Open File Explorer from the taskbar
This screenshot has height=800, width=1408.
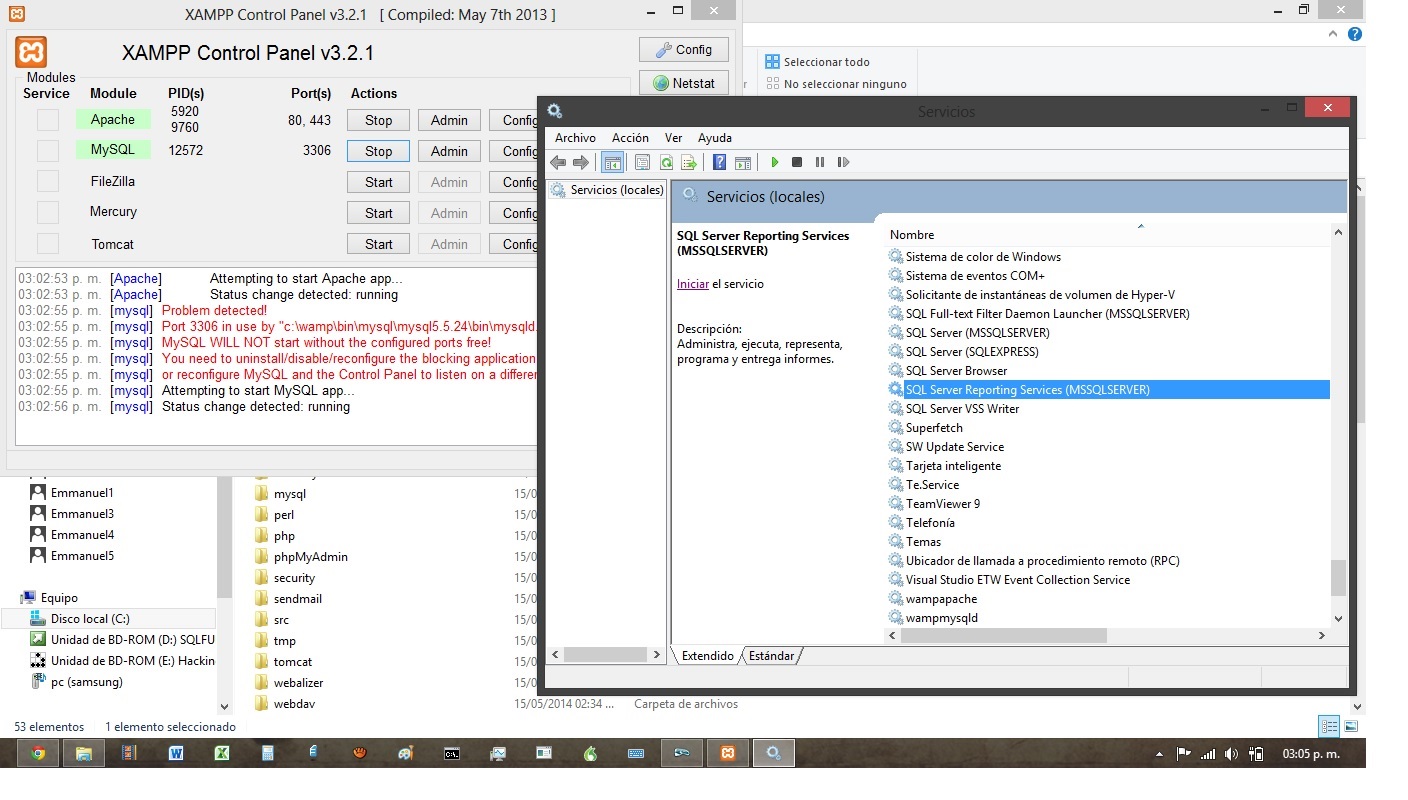pyautogui.click(x=84, y=753)
